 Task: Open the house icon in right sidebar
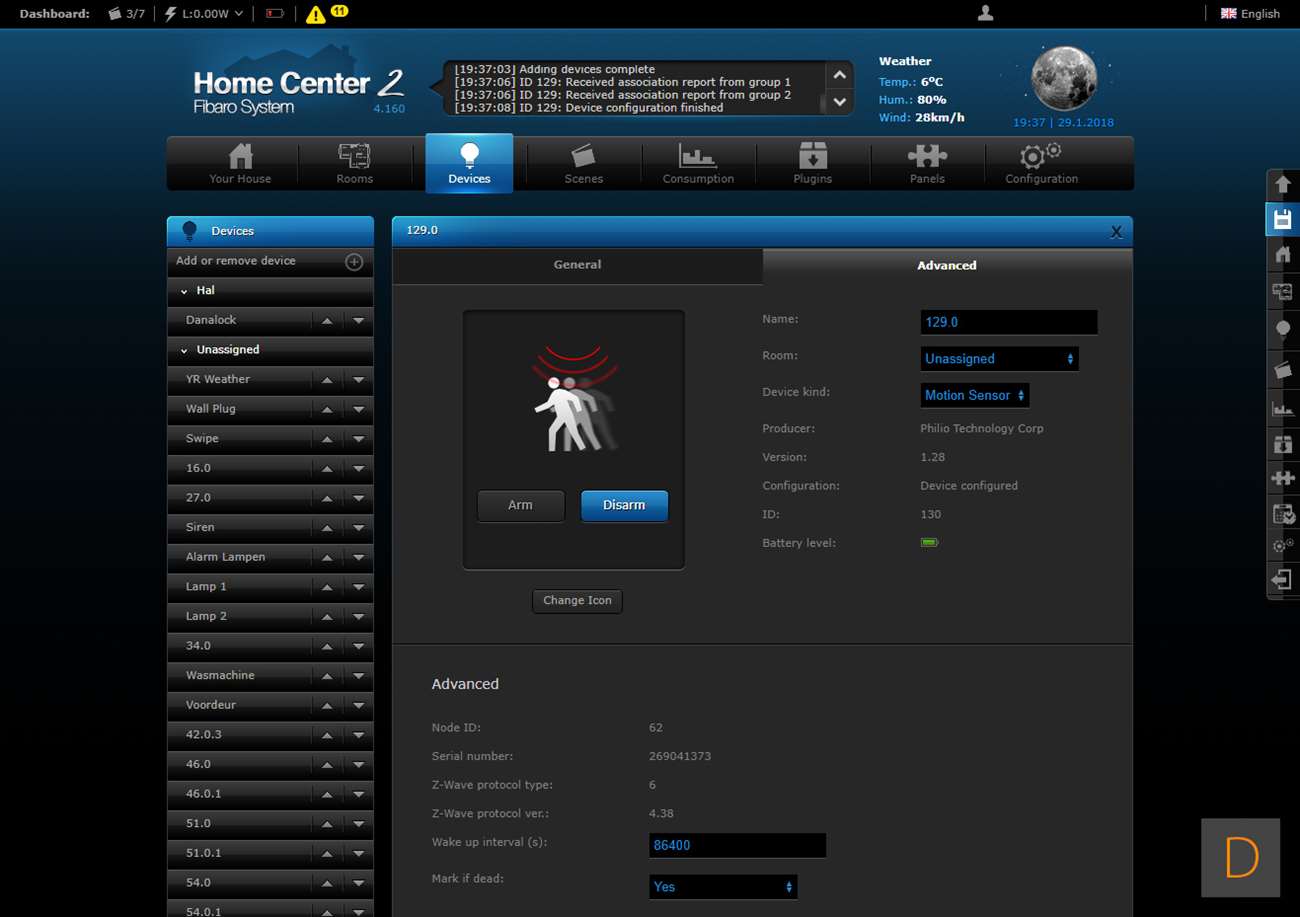coord(1283,255)
